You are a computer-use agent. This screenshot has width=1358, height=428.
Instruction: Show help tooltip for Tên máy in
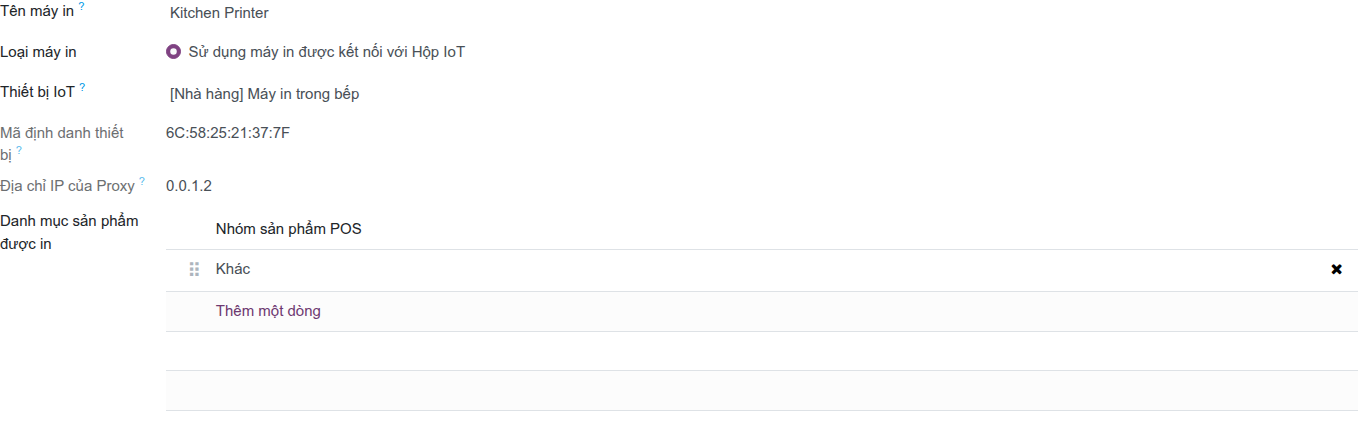pos(82,6)
